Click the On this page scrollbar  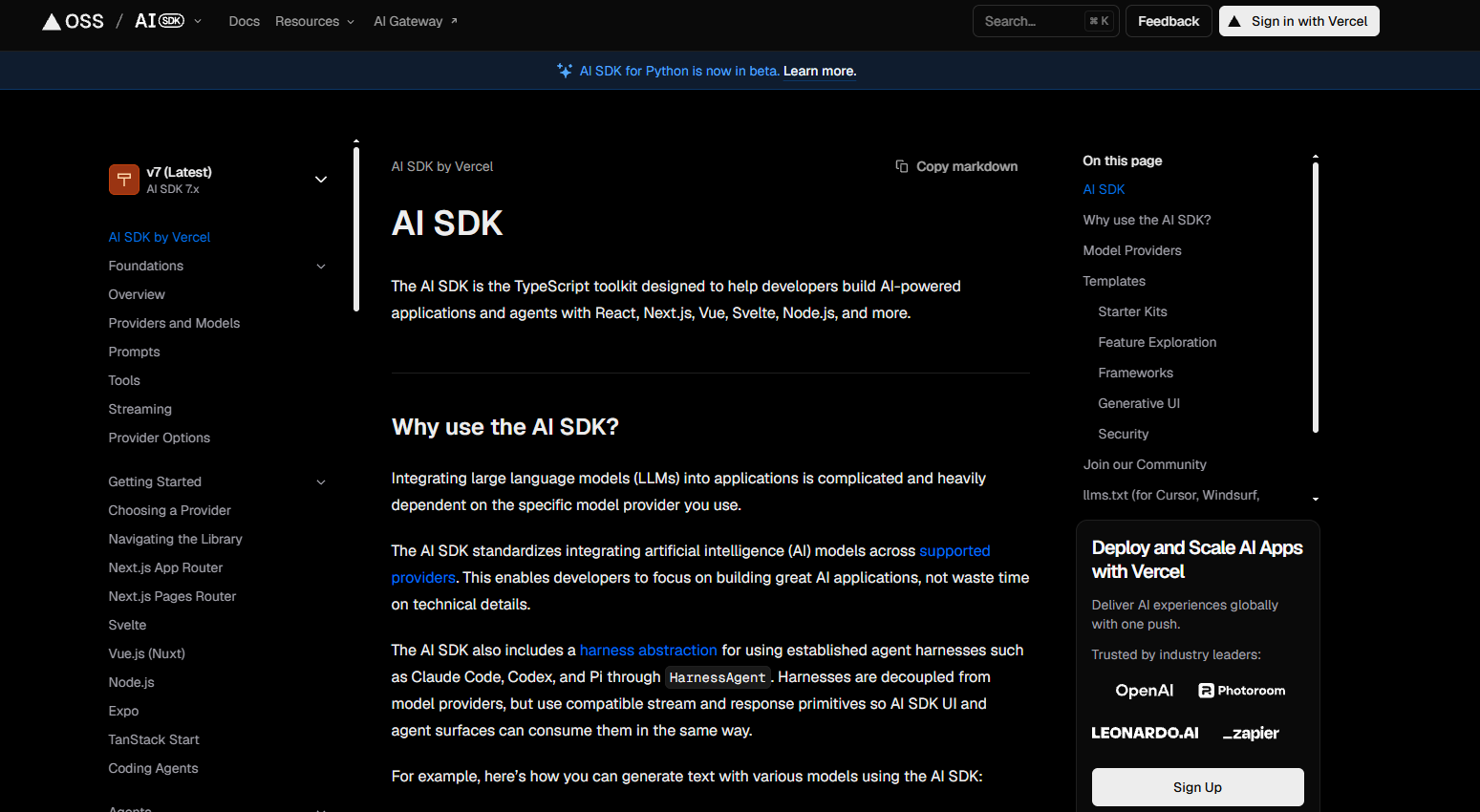[x=1316, y=297]
